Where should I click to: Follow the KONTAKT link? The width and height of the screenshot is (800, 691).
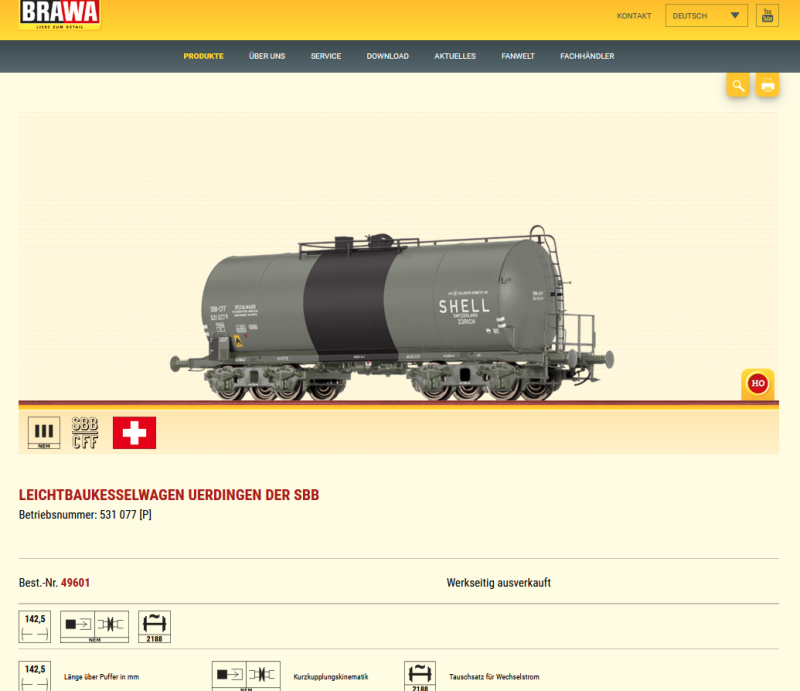634,16
